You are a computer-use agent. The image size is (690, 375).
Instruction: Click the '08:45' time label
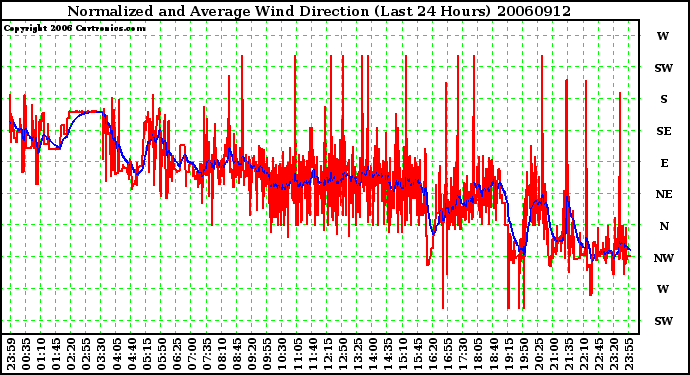click(x=238, y=354)
